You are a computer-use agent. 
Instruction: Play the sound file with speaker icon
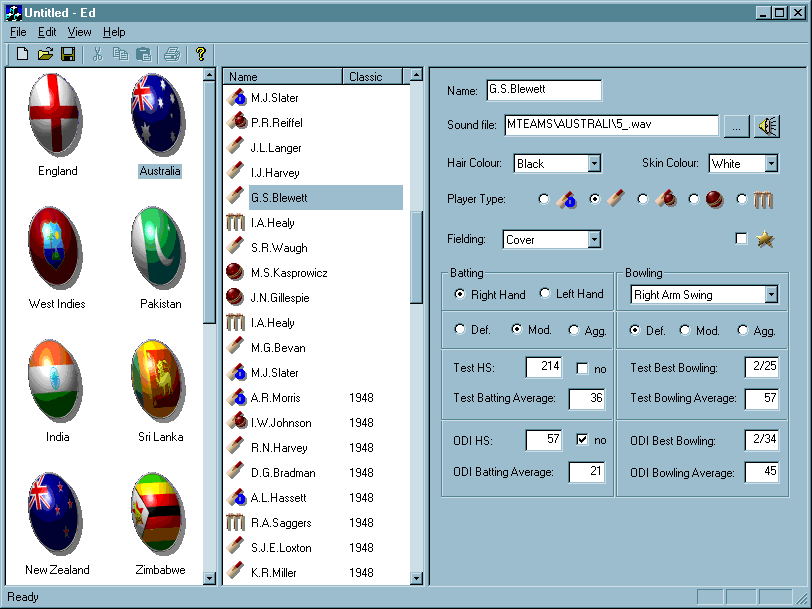pos(767,126)
